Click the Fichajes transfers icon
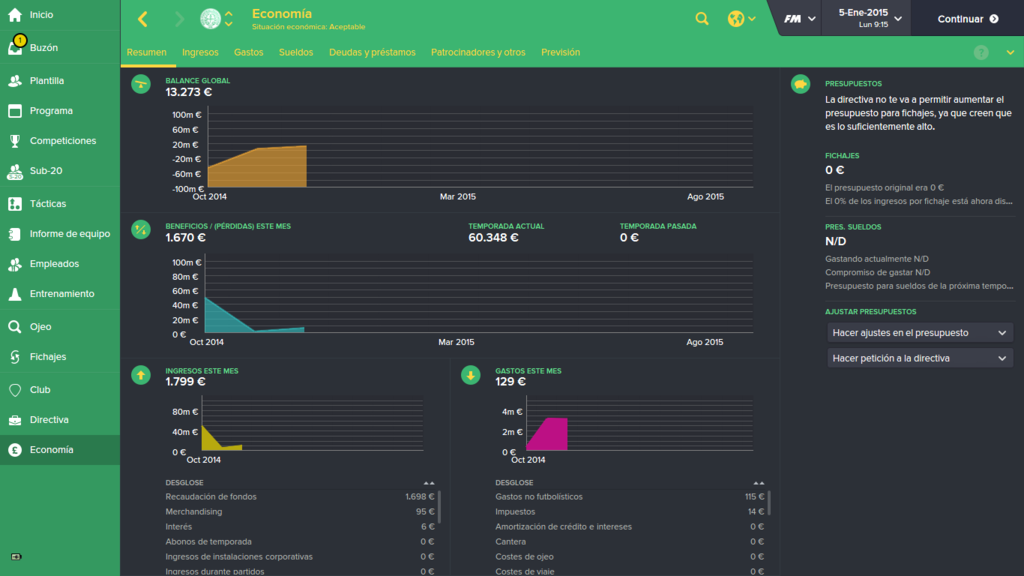Image resolution: width=1024 pixels, height=576 pixels. (15, 357)
